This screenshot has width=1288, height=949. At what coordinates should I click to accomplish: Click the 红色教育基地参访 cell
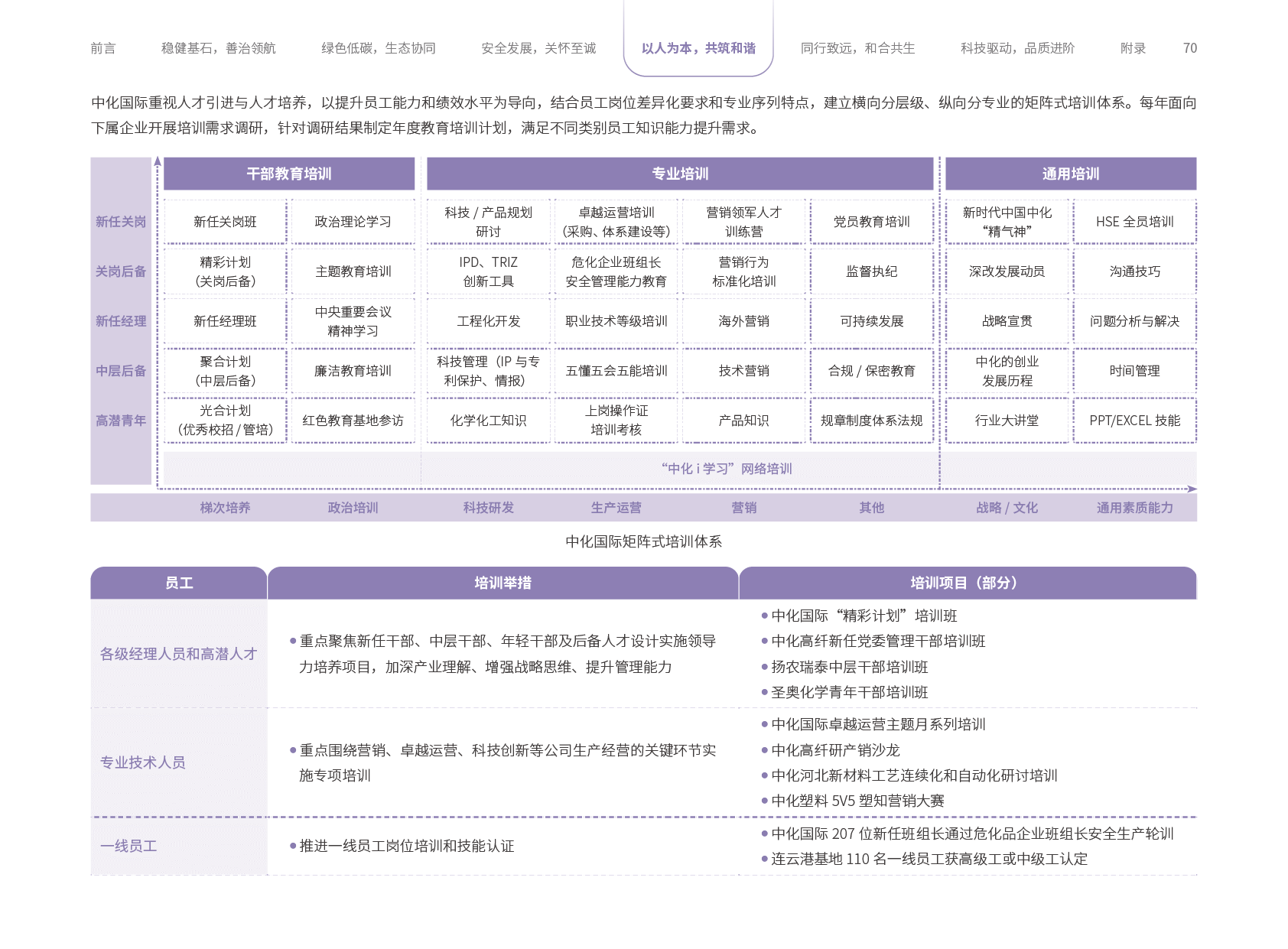click(353, 421)
